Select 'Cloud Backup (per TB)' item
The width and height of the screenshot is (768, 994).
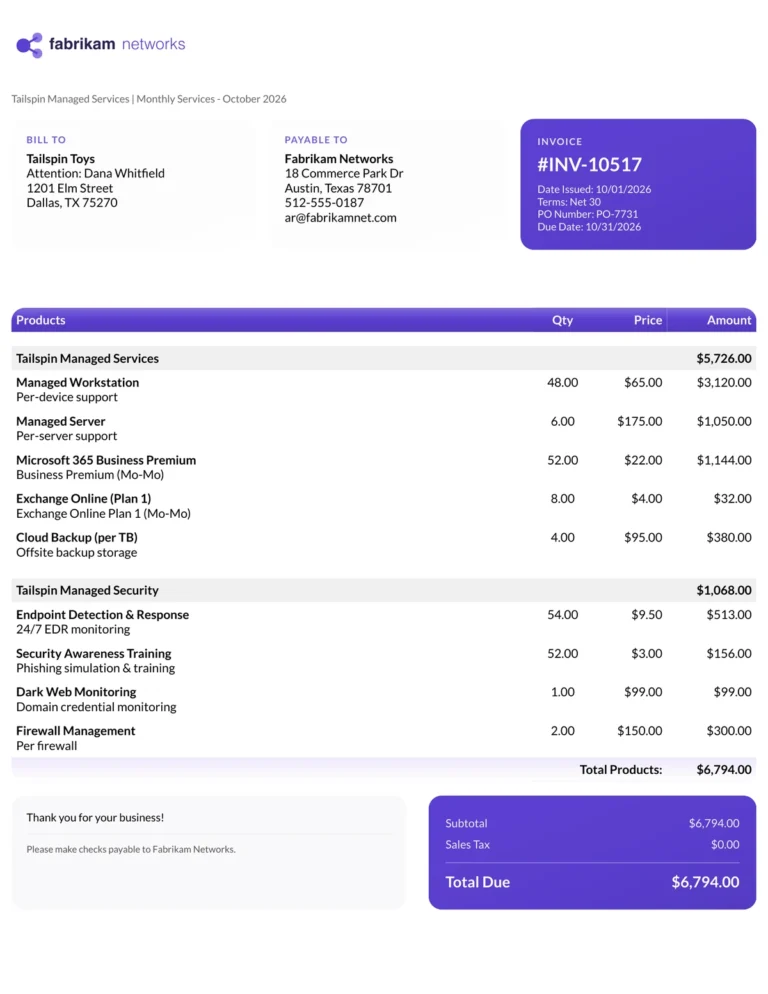coord(77,538)
